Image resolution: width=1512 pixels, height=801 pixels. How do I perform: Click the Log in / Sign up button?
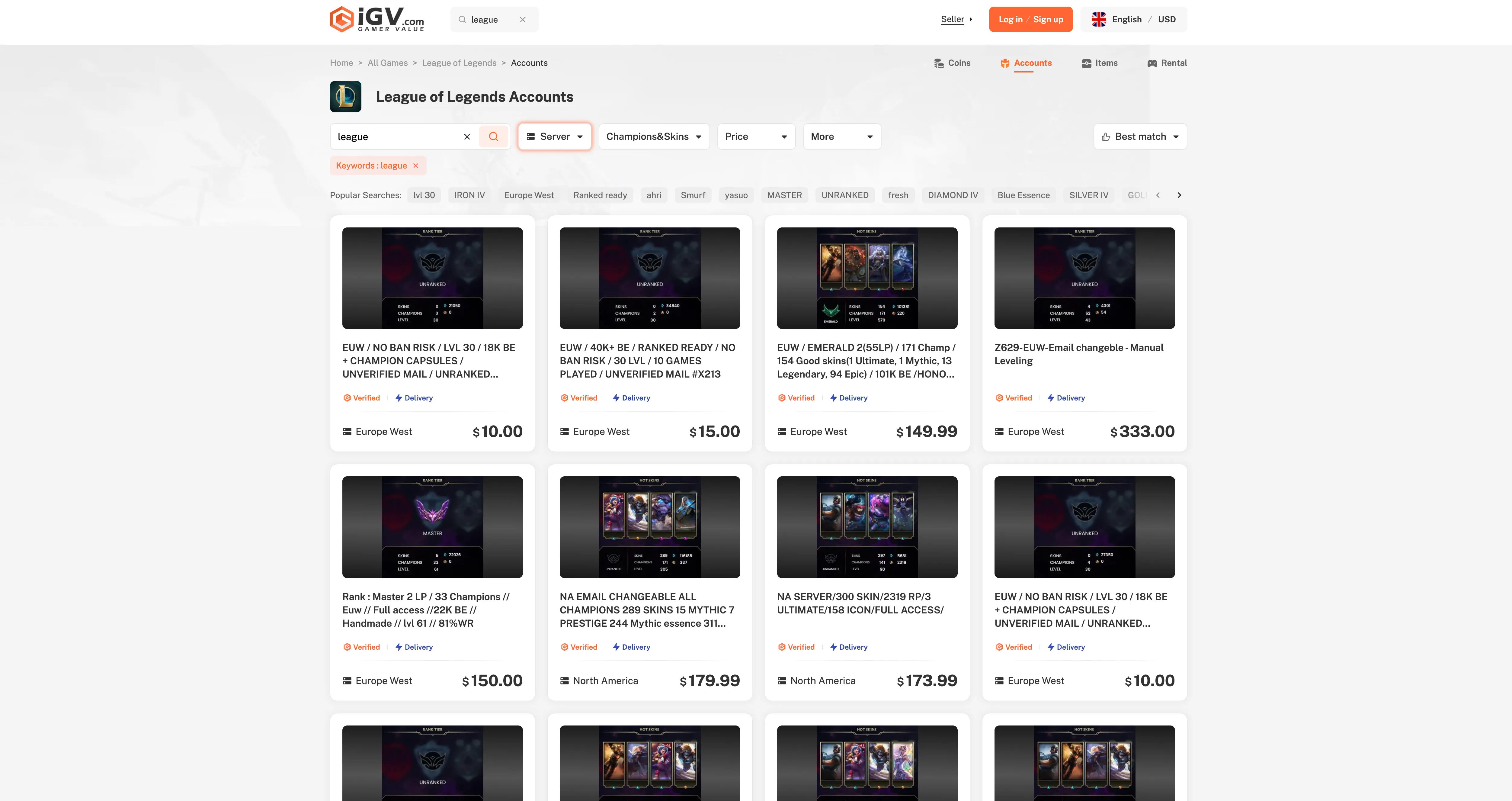point(1030,19)
